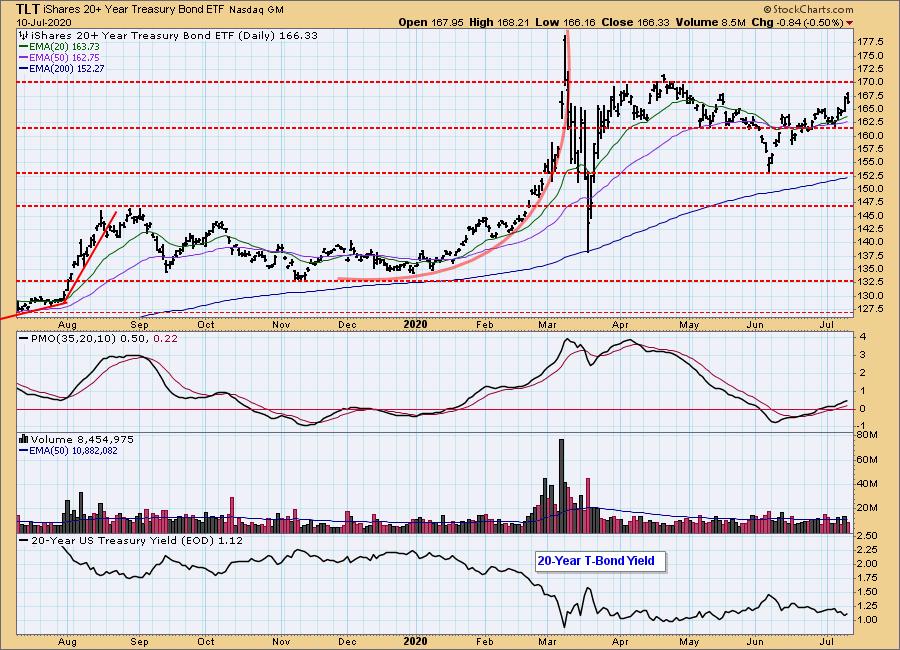Click the Aug label under the price panel
Screen dimensions: 900x650
[68, 325]
